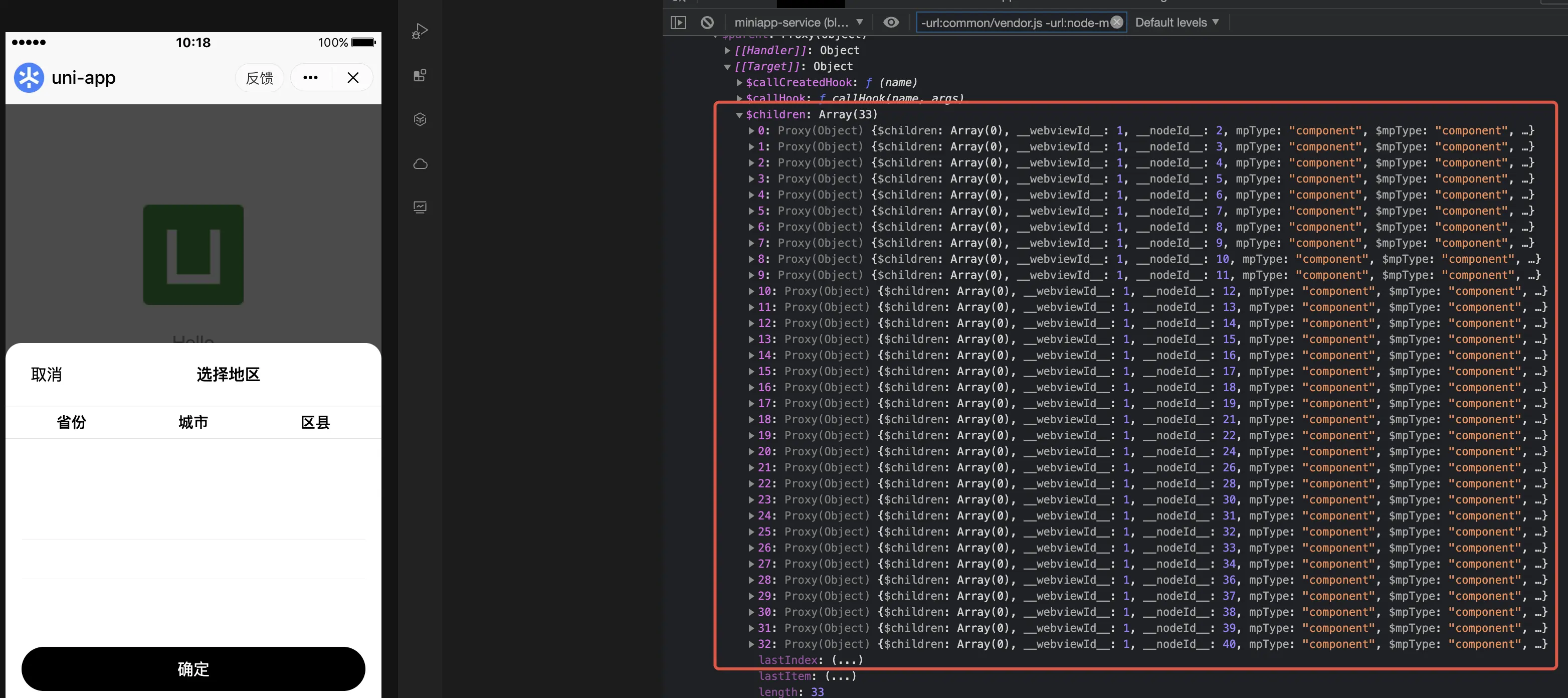Open the extensions sidebar icon
Screen dimensions: 1568x698
point(420,76)
